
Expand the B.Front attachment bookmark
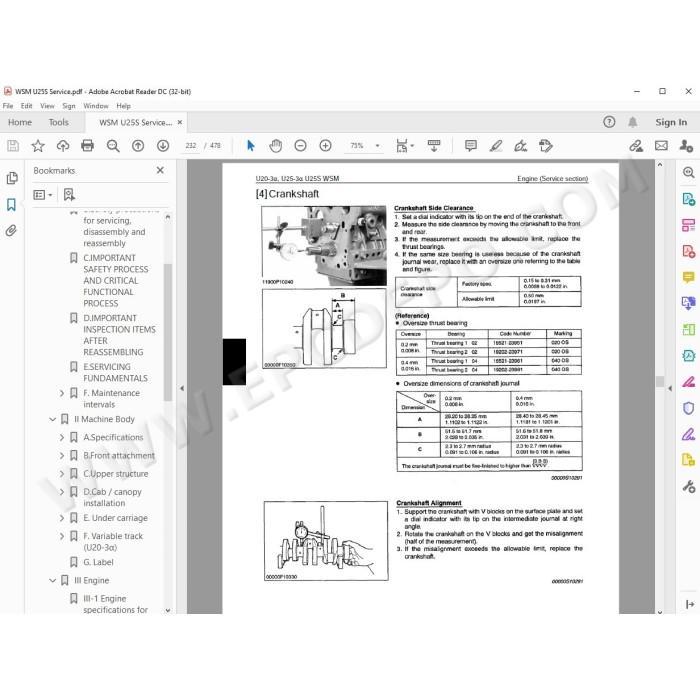tap(62, 455)
